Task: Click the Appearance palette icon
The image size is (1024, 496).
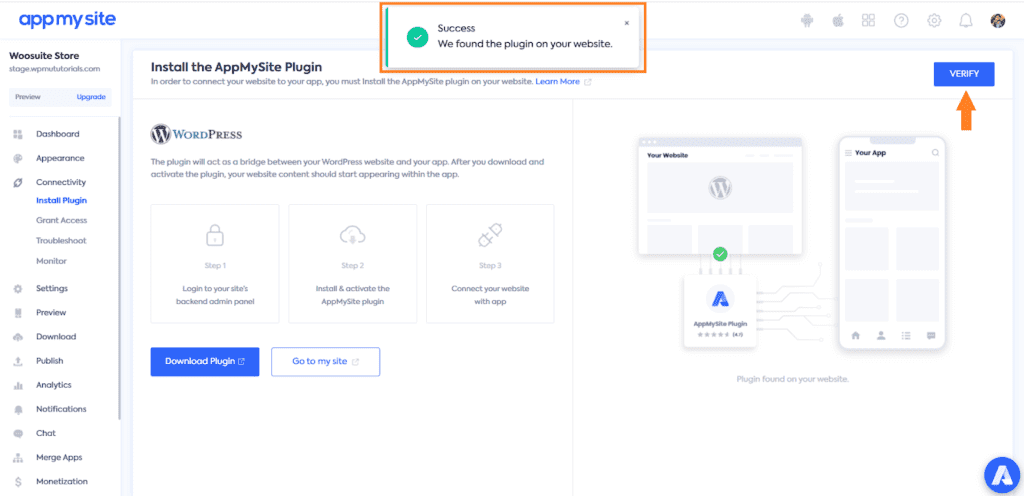Action: click(x=18, y=159)
